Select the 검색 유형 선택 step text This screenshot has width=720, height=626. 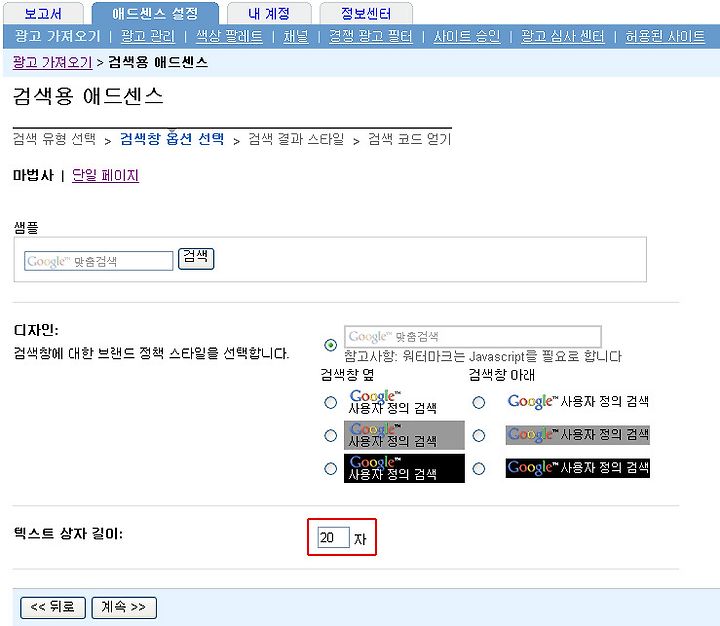coord(55,138)
